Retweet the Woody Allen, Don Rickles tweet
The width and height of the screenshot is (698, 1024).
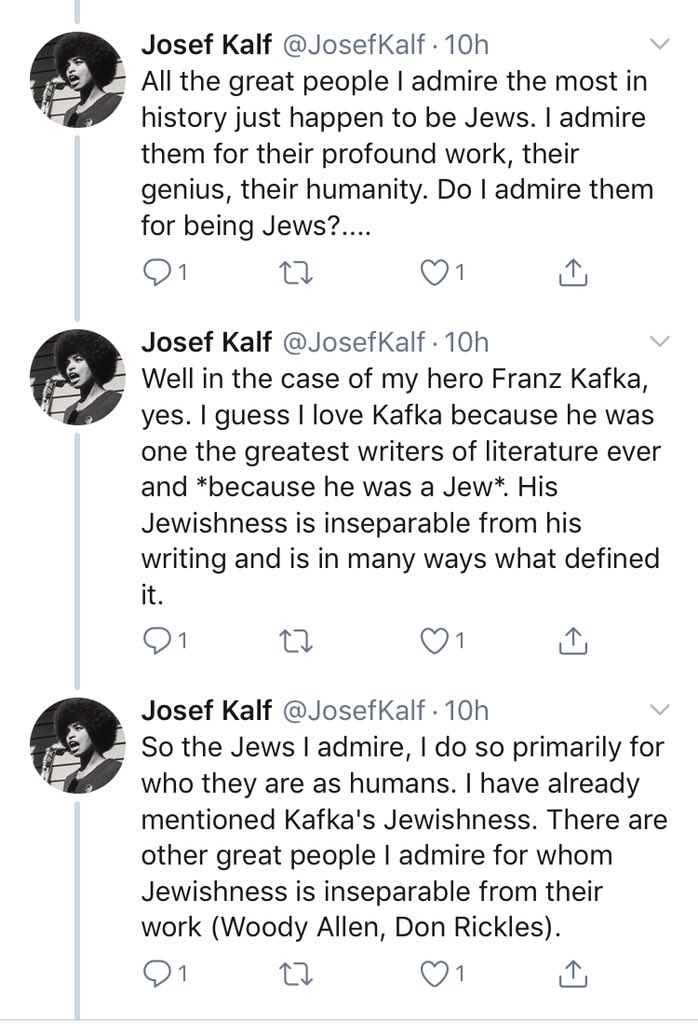pyautogui.click(x=296, y=974)
